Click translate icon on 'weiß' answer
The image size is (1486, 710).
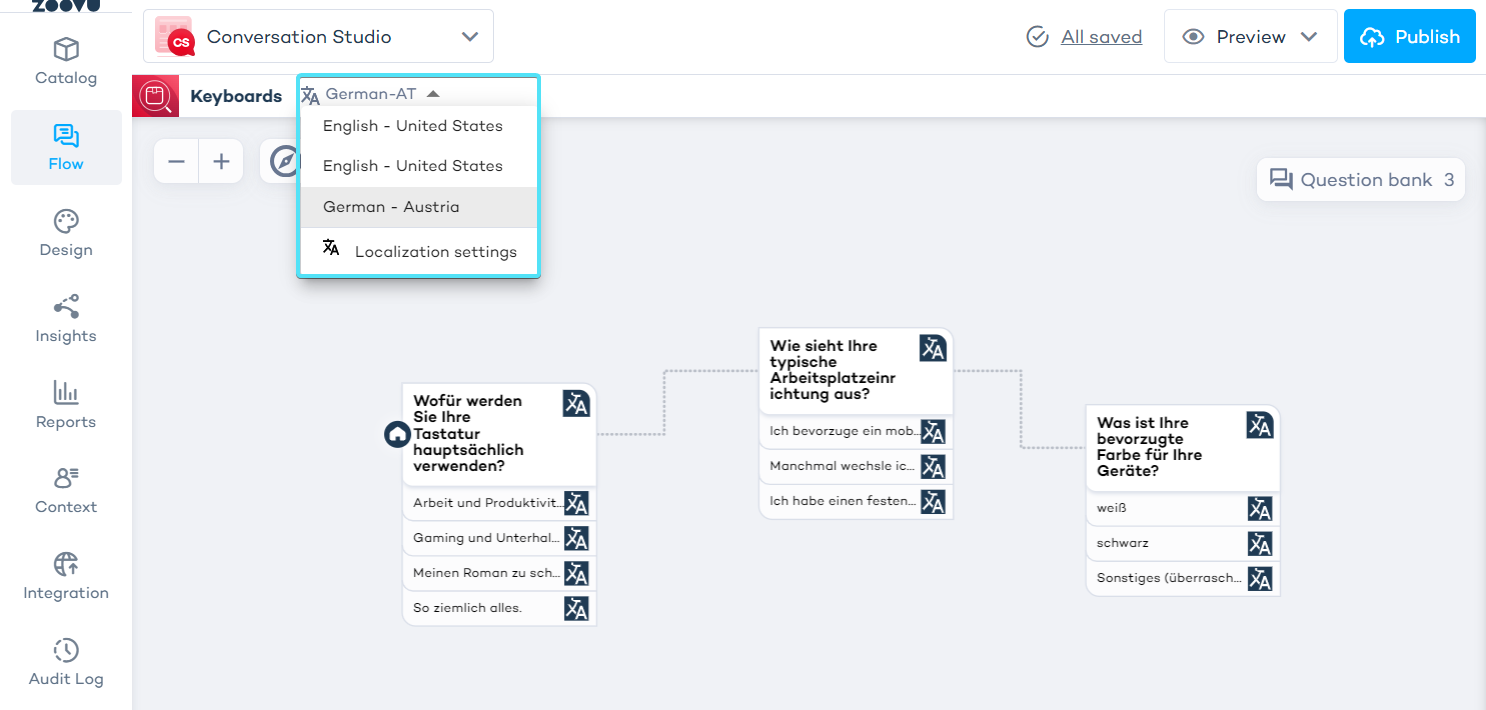coord(1260,509)
